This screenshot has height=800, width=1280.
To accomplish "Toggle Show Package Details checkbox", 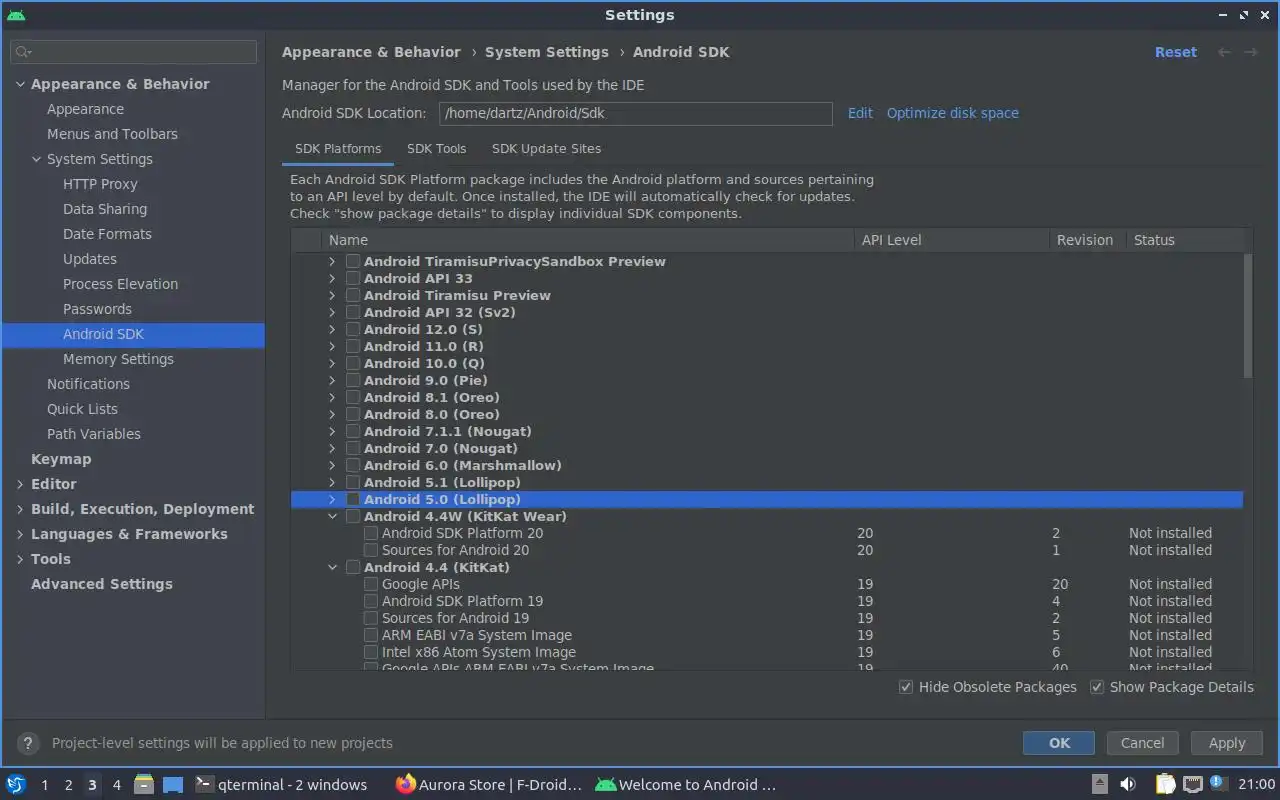I will click(x=1097, y=687).
